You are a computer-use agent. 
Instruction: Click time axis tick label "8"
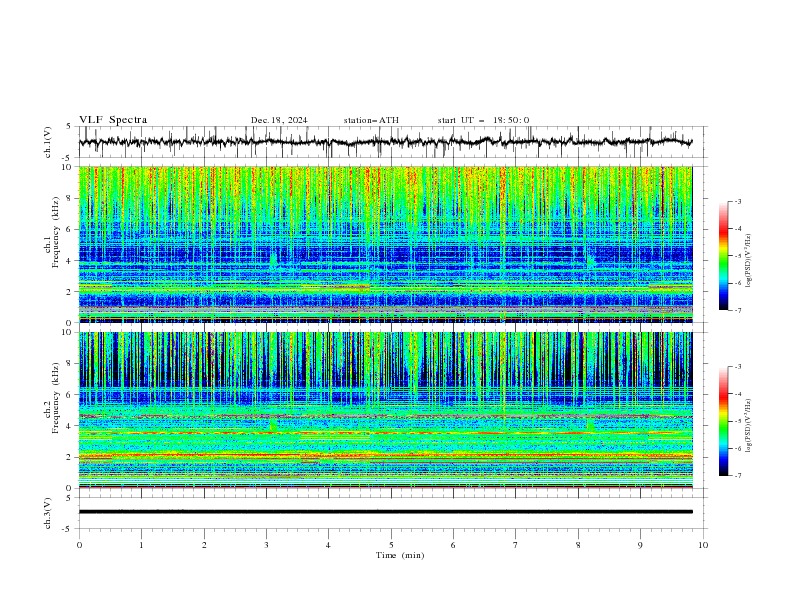pos(578,545)
